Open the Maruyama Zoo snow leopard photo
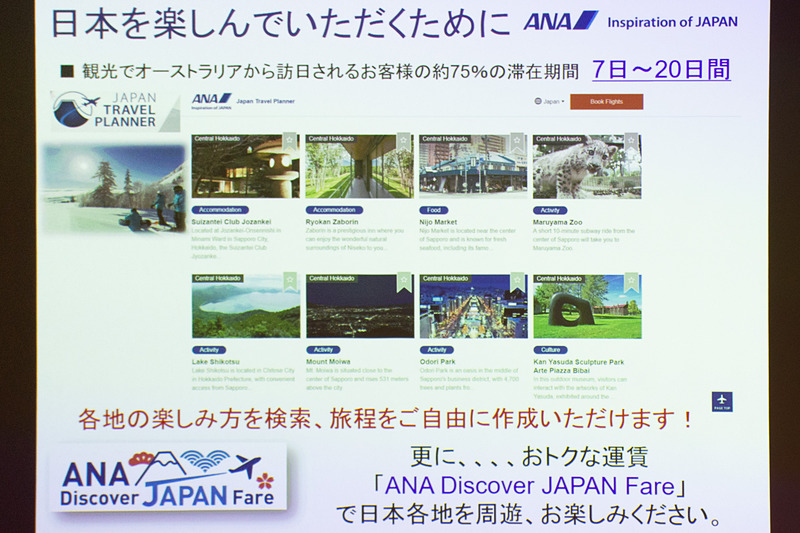 click(587, 166)
